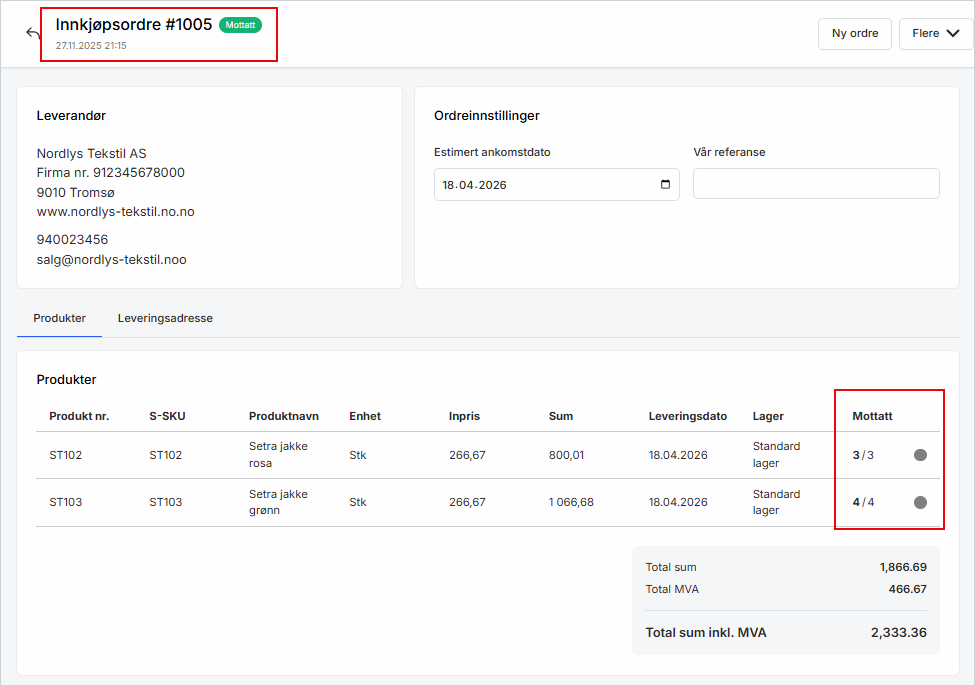975x686 pixels.
Task: Switch to the Leveringsadresse tab
Action: (x=165, y=318)
